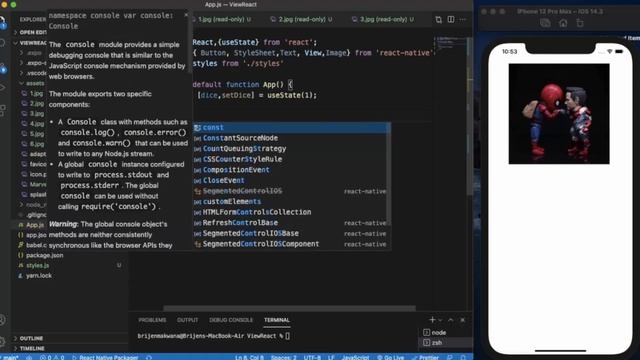Switch to the Output tab
This screenshot has height=360, width=640.
187,320
